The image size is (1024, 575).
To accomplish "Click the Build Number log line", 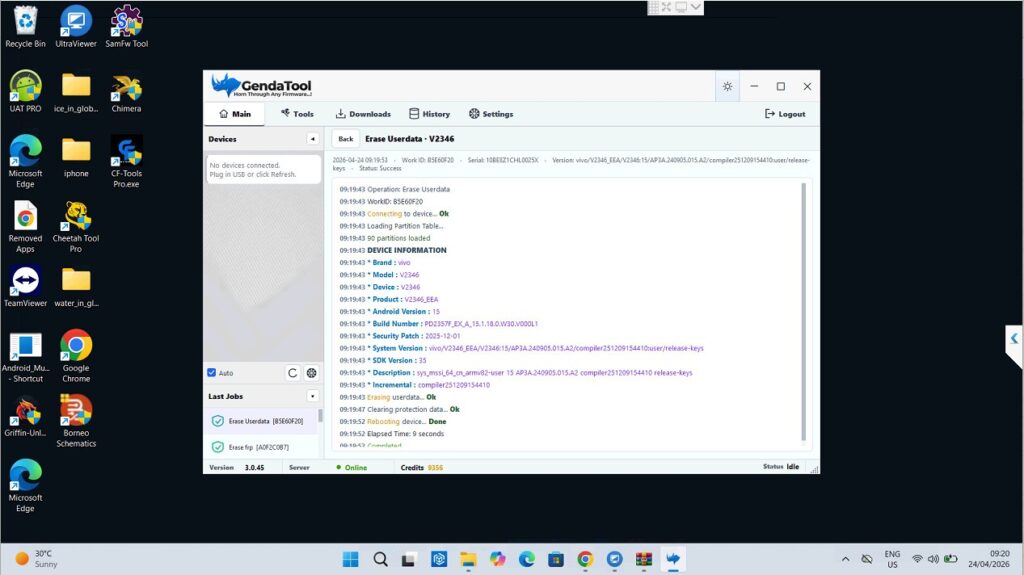I will pyautogui.click(x=439, y=323).
